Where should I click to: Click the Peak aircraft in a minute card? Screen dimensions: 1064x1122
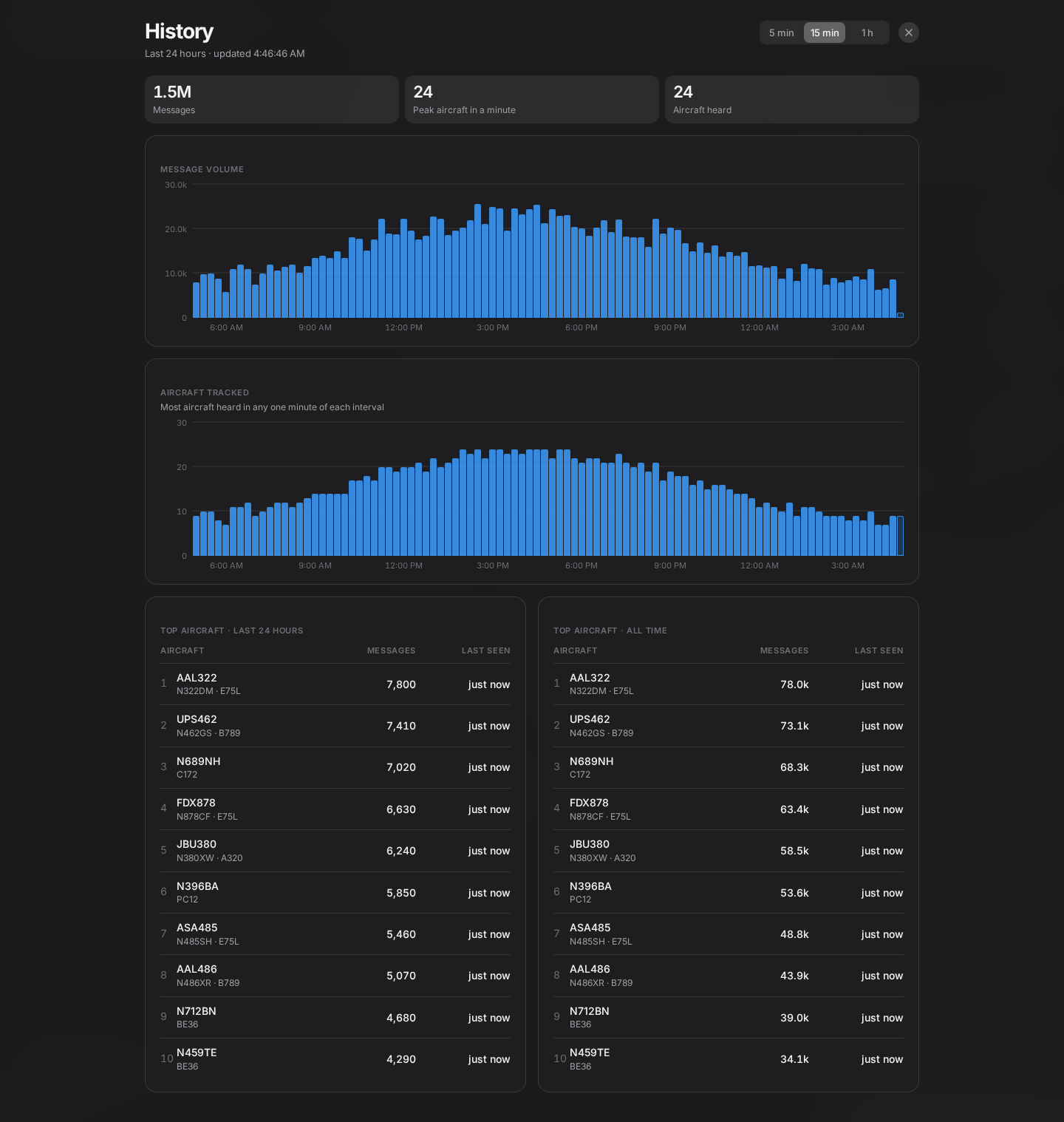click(532, 99)
